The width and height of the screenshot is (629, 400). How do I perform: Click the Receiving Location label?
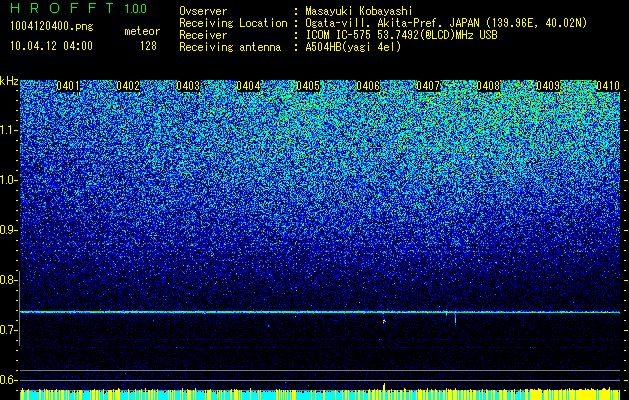click(233, 23)
